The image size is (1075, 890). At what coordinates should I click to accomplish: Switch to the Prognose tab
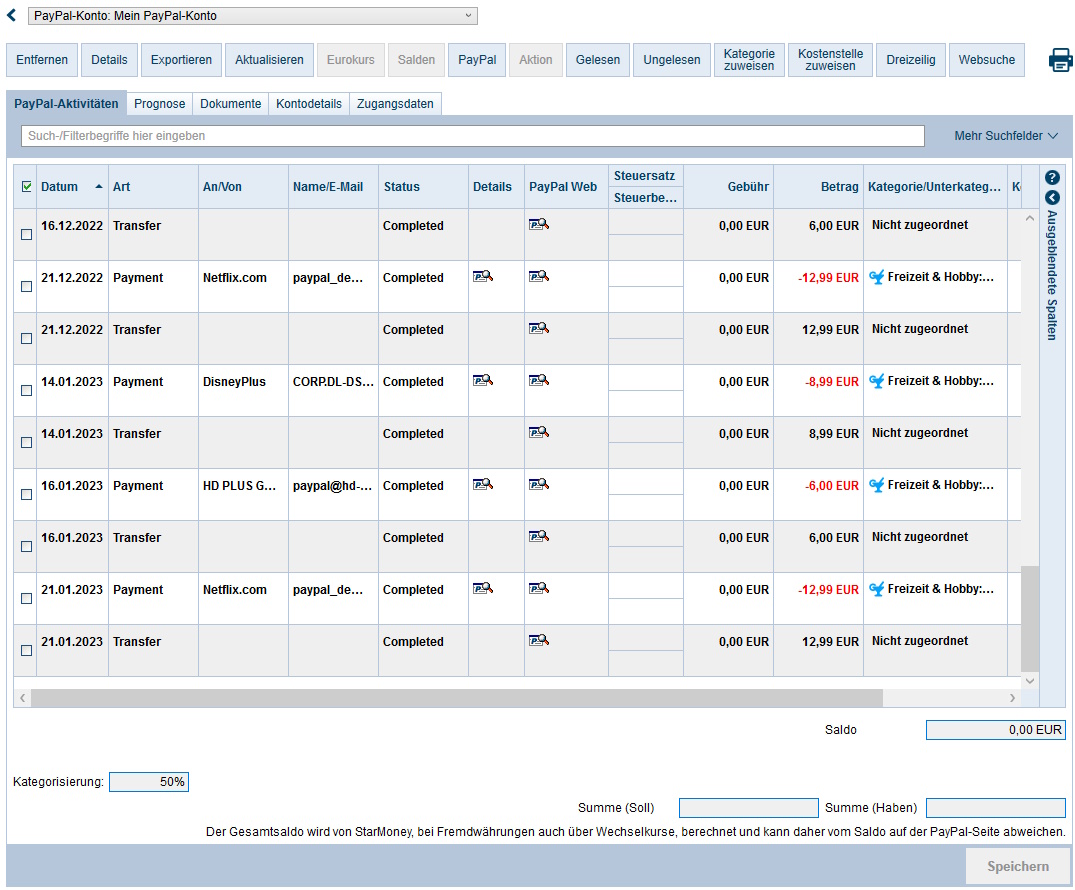click(159, 104)
